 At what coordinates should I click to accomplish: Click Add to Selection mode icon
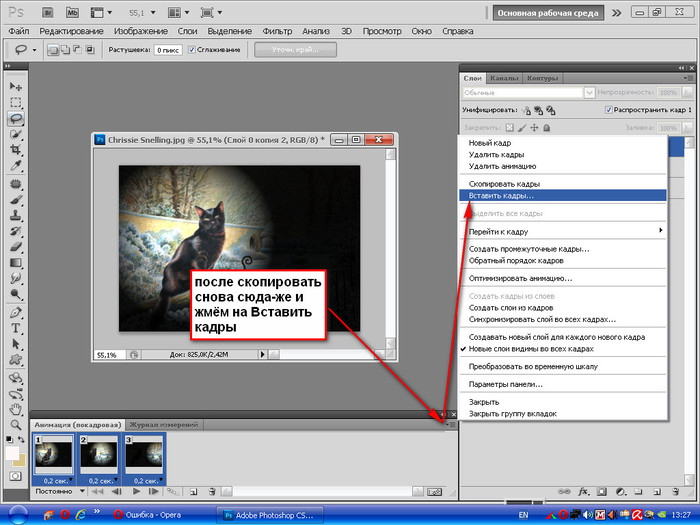point(66,50)
